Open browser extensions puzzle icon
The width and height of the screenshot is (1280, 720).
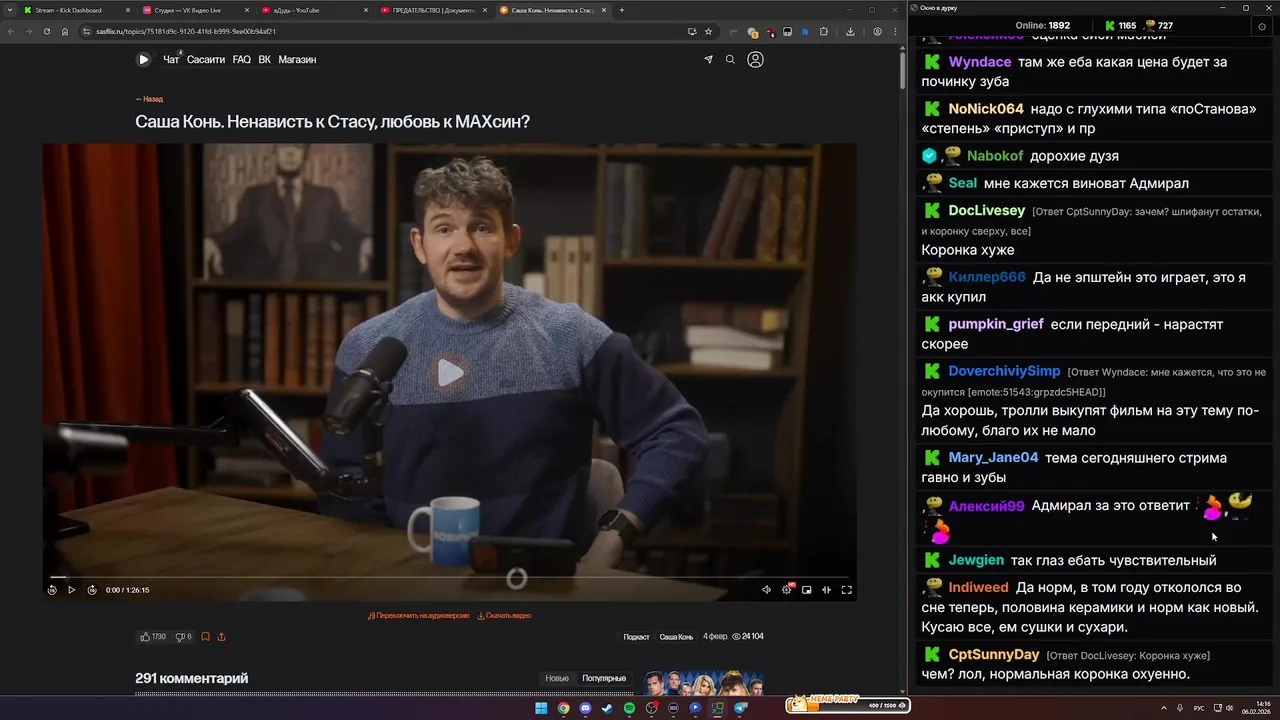click(x=824, y=31)
